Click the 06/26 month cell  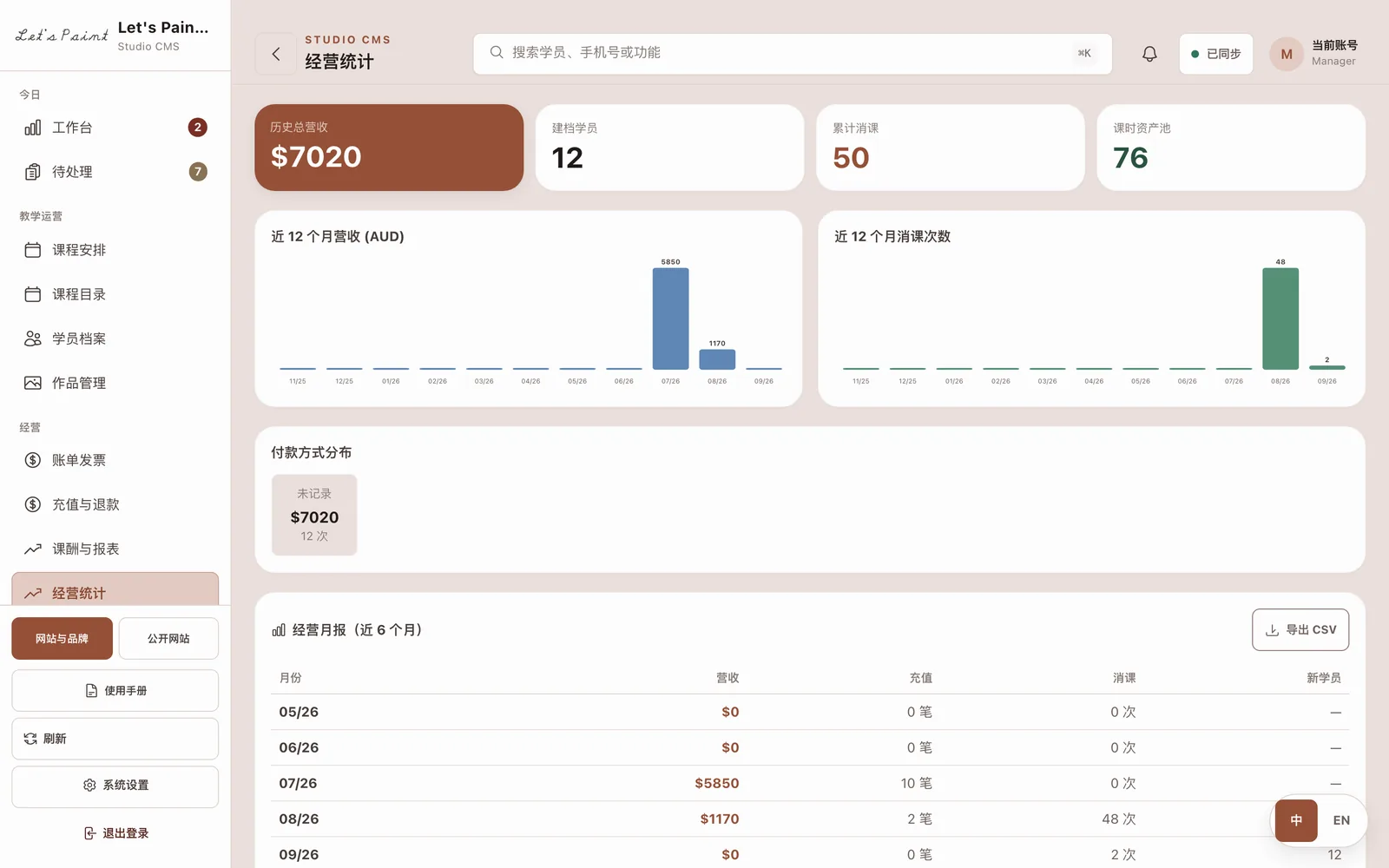[299, 747]
